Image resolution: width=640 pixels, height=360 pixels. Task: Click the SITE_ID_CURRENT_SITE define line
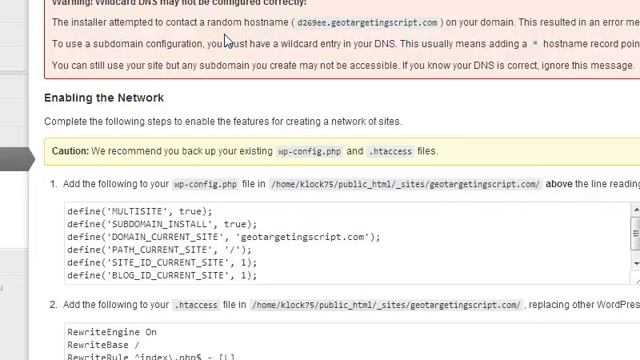point(162,262)
